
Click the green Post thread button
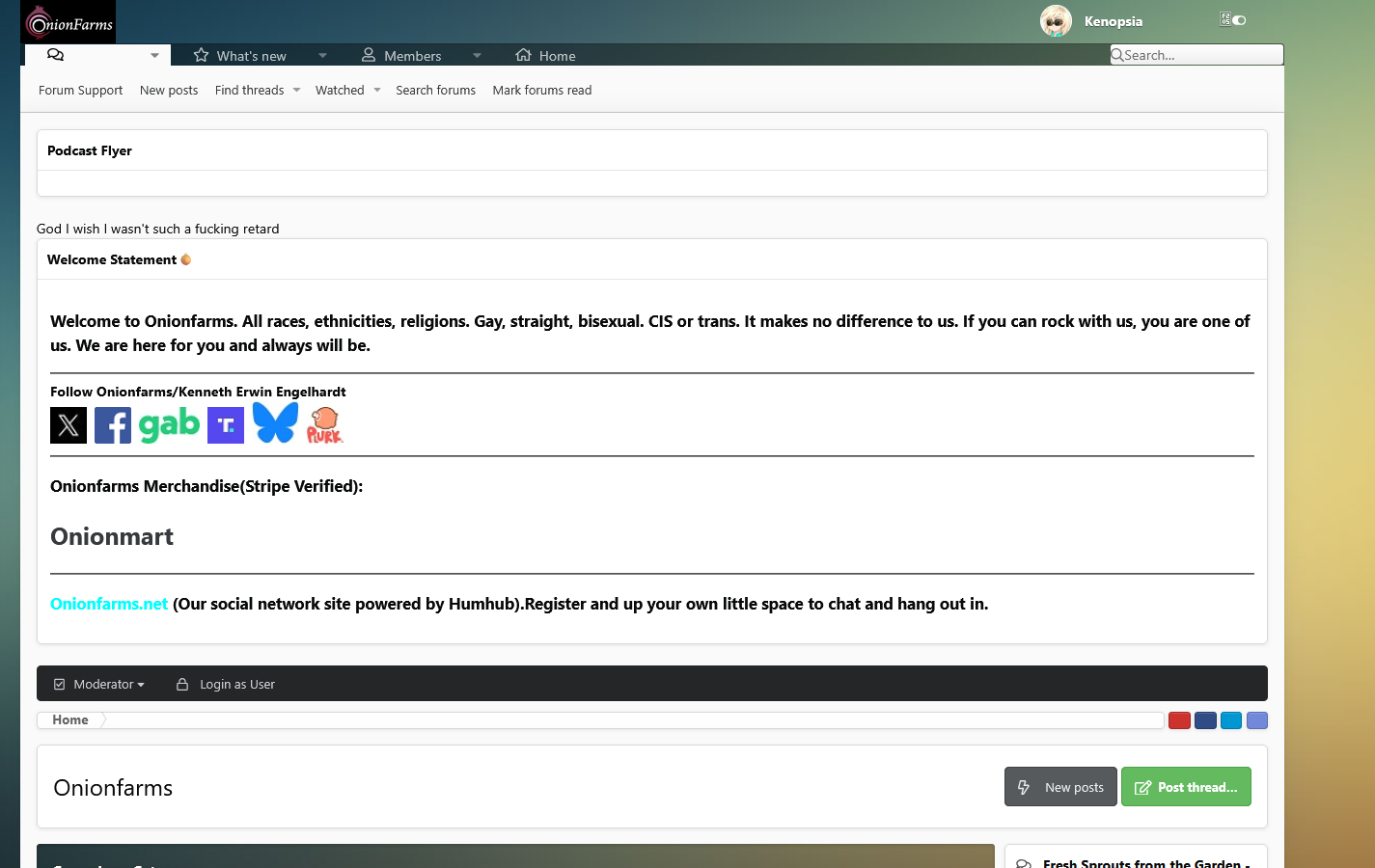point(1186,787)
